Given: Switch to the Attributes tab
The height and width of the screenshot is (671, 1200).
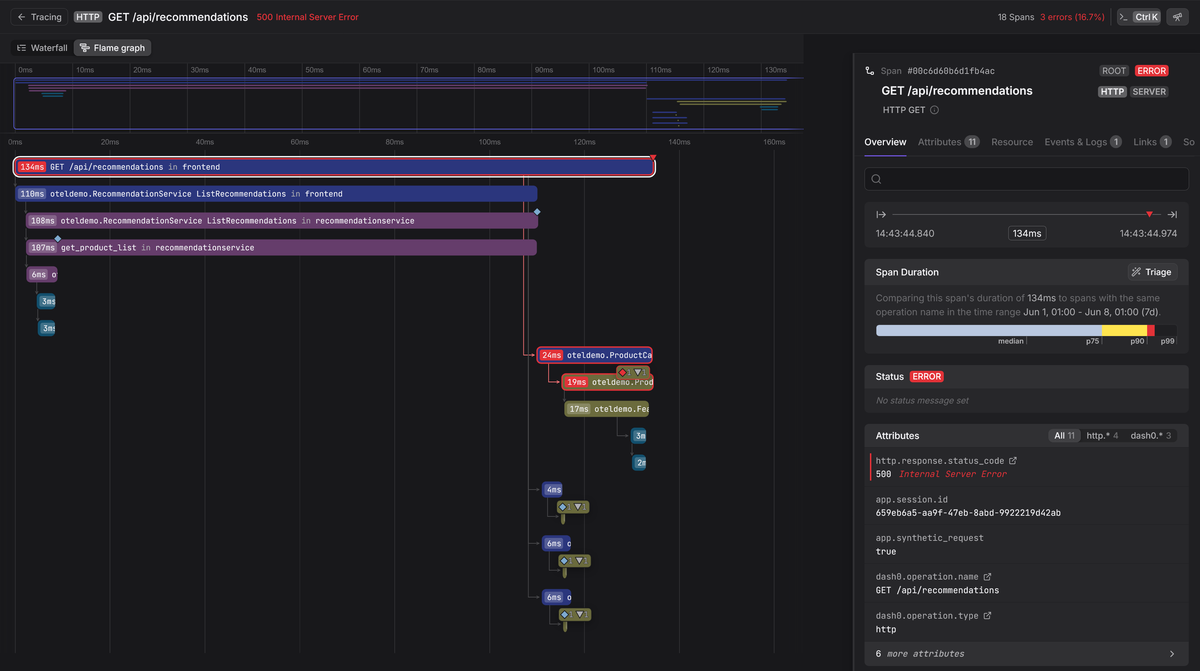Looking at the screenshot, I should coord(948,142).
